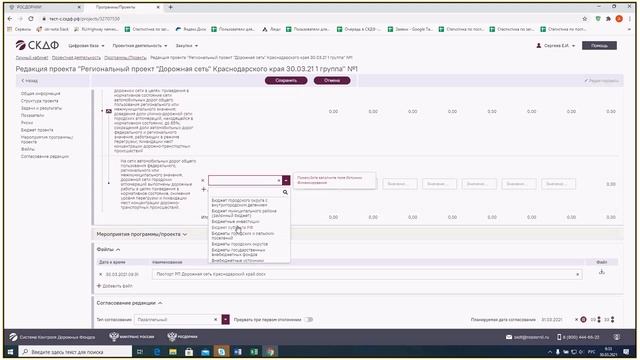Clear the Параллельный approval type value
640x360 pixels.
[x=216, y=320]
